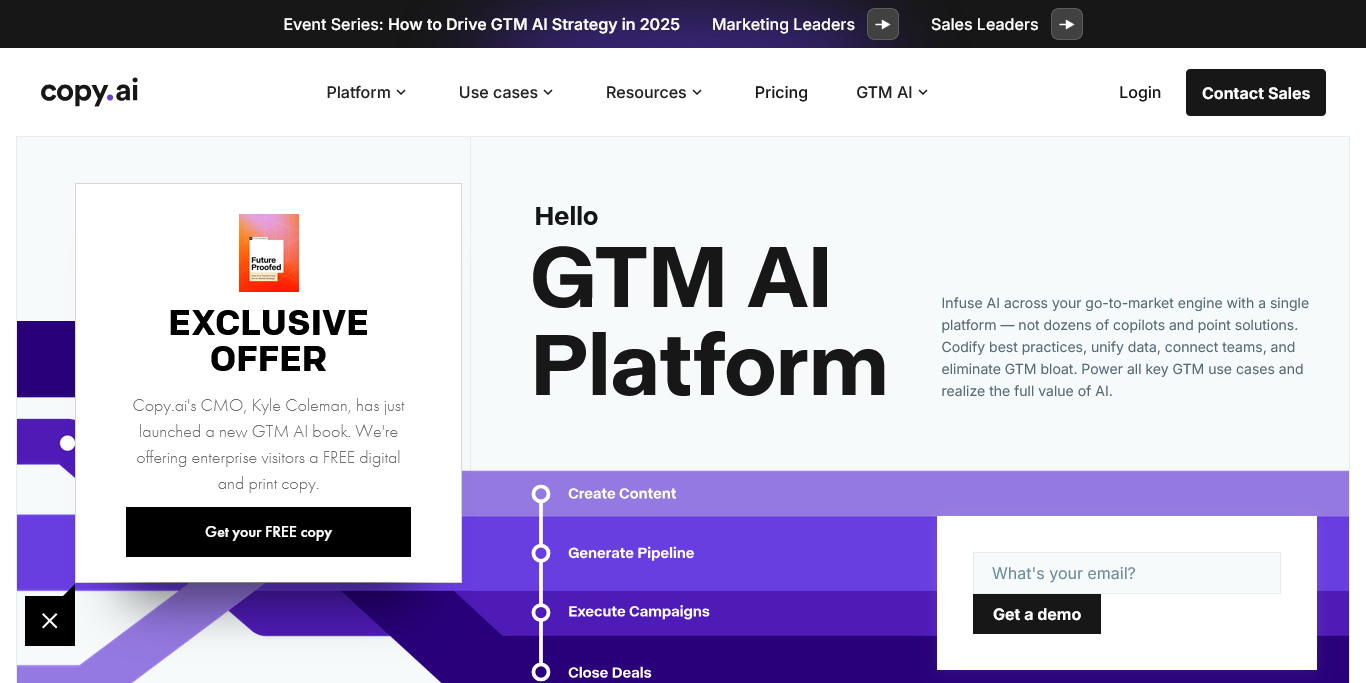Focus the What's your email field

point(1127,573)
